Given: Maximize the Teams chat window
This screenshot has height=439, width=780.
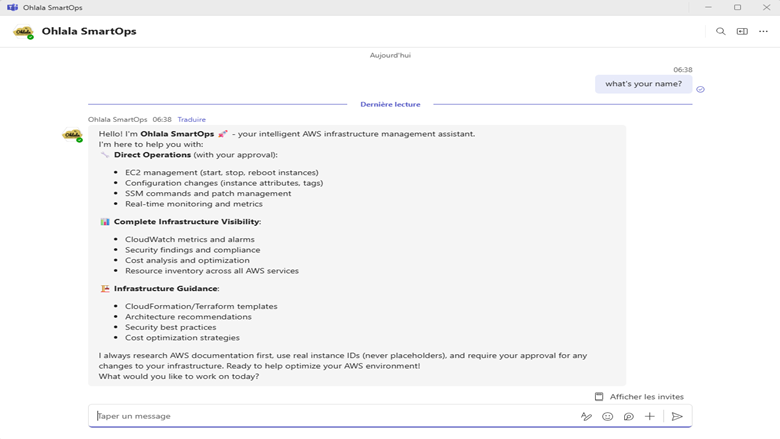Looking at the screenshot, I should point(737,7).
